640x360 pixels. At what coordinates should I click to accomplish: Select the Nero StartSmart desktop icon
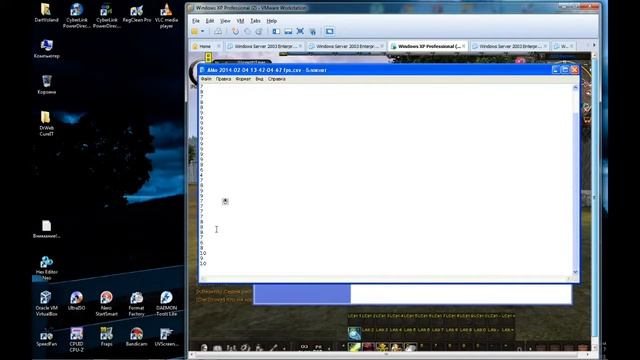point(106,304)
